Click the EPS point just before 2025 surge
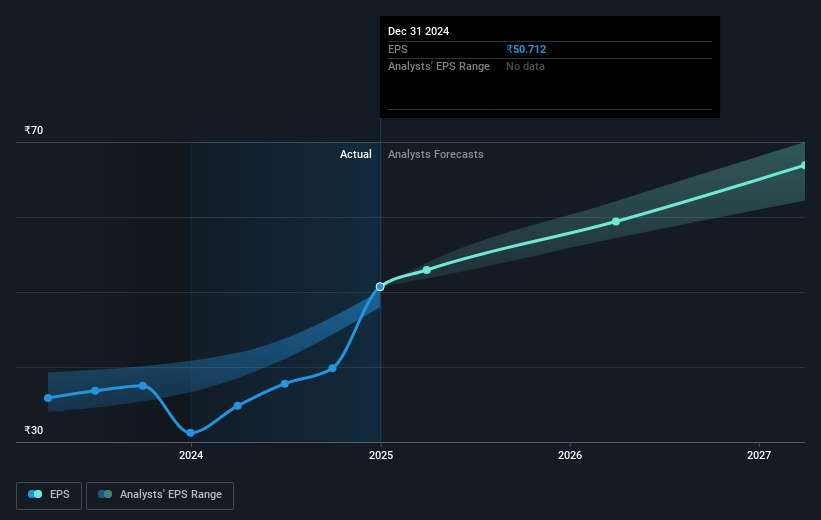 pos(332,368)
